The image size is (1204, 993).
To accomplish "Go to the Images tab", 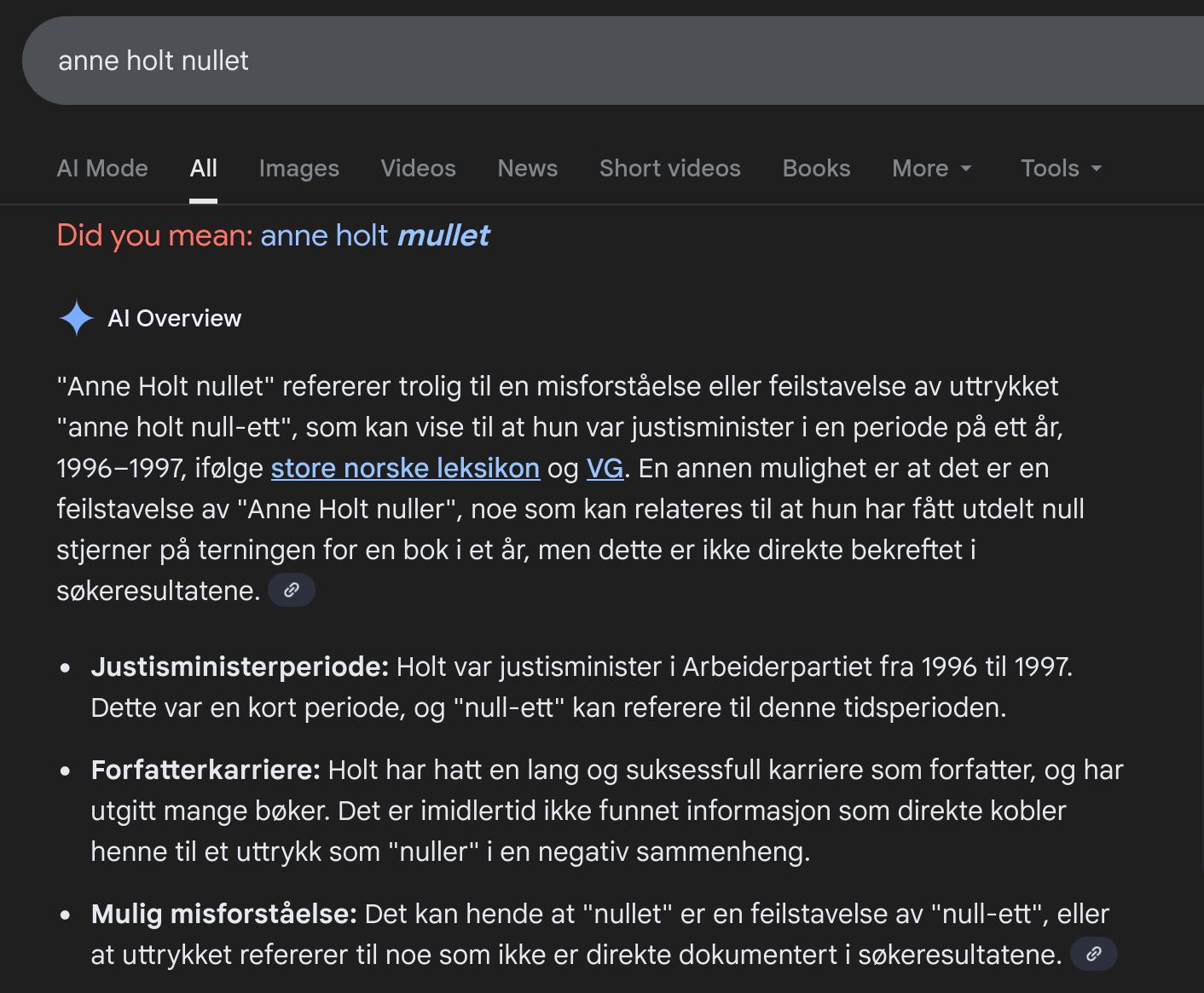I will click(x=298, y=169).
